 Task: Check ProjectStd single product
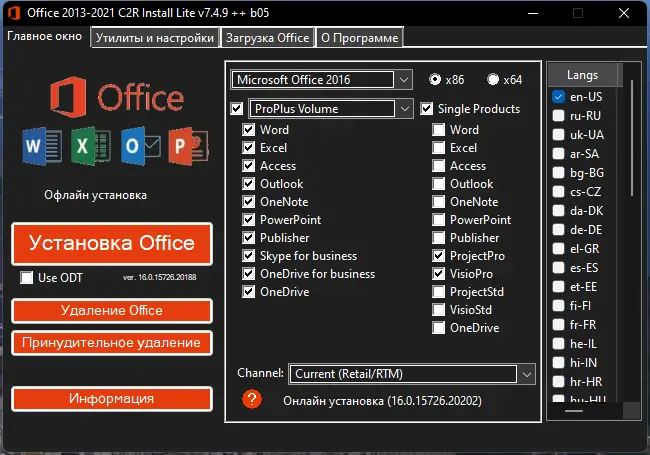[439, 292]
